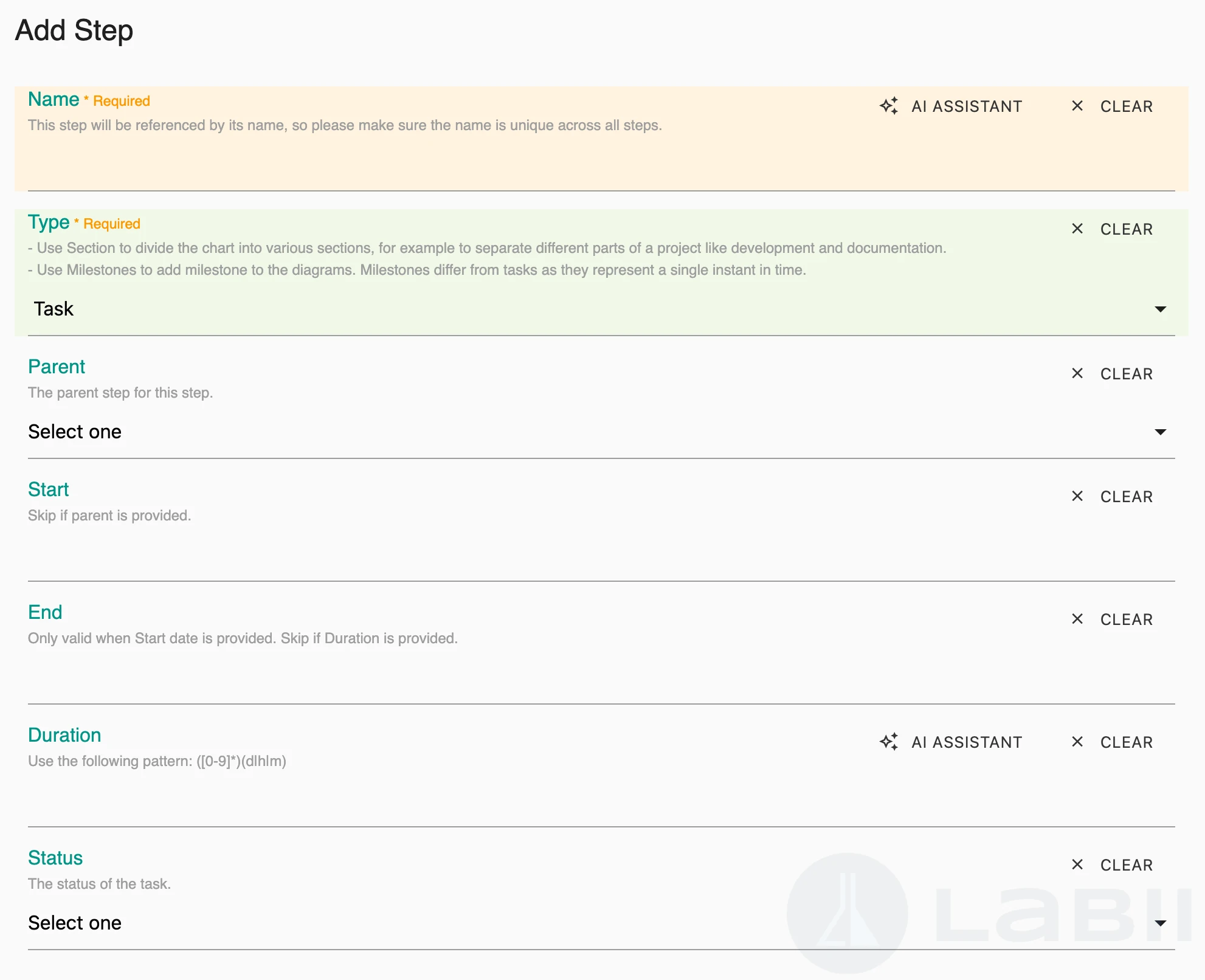Clear the Parent field
Viewport: 1205px width, 980px height.
1113,373
